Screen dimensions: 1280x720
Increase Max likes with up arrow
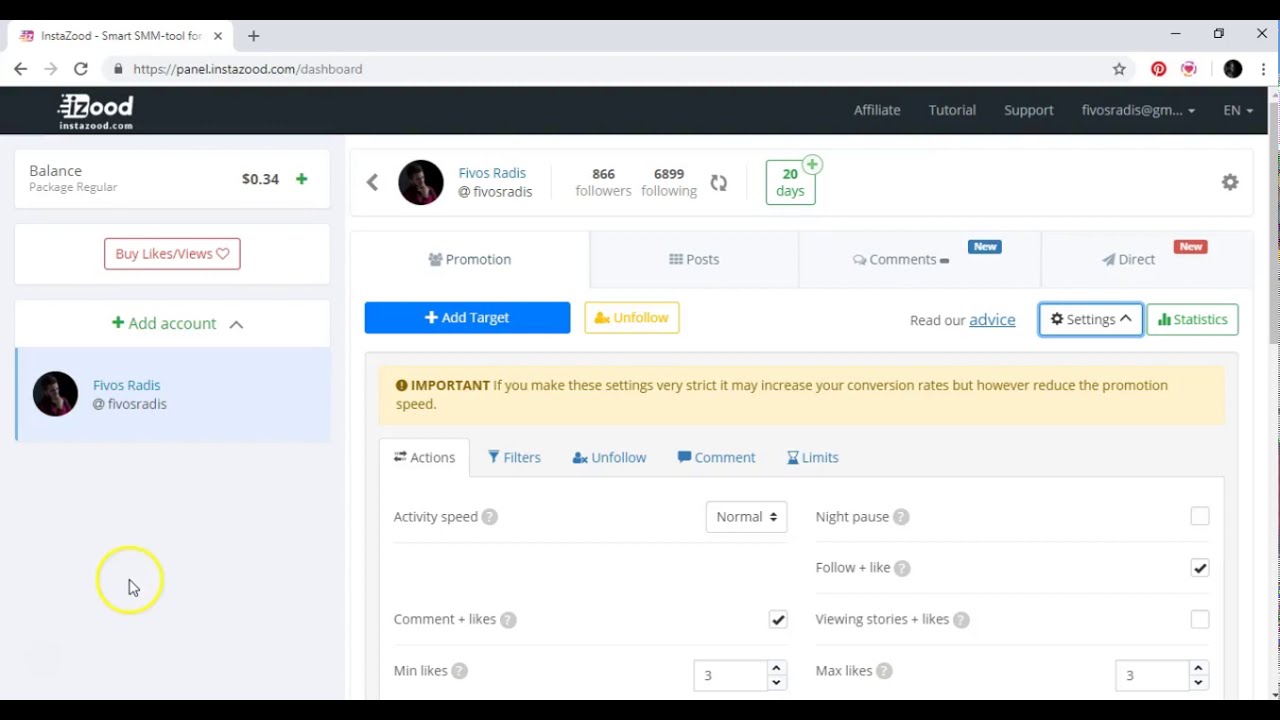1198,667
